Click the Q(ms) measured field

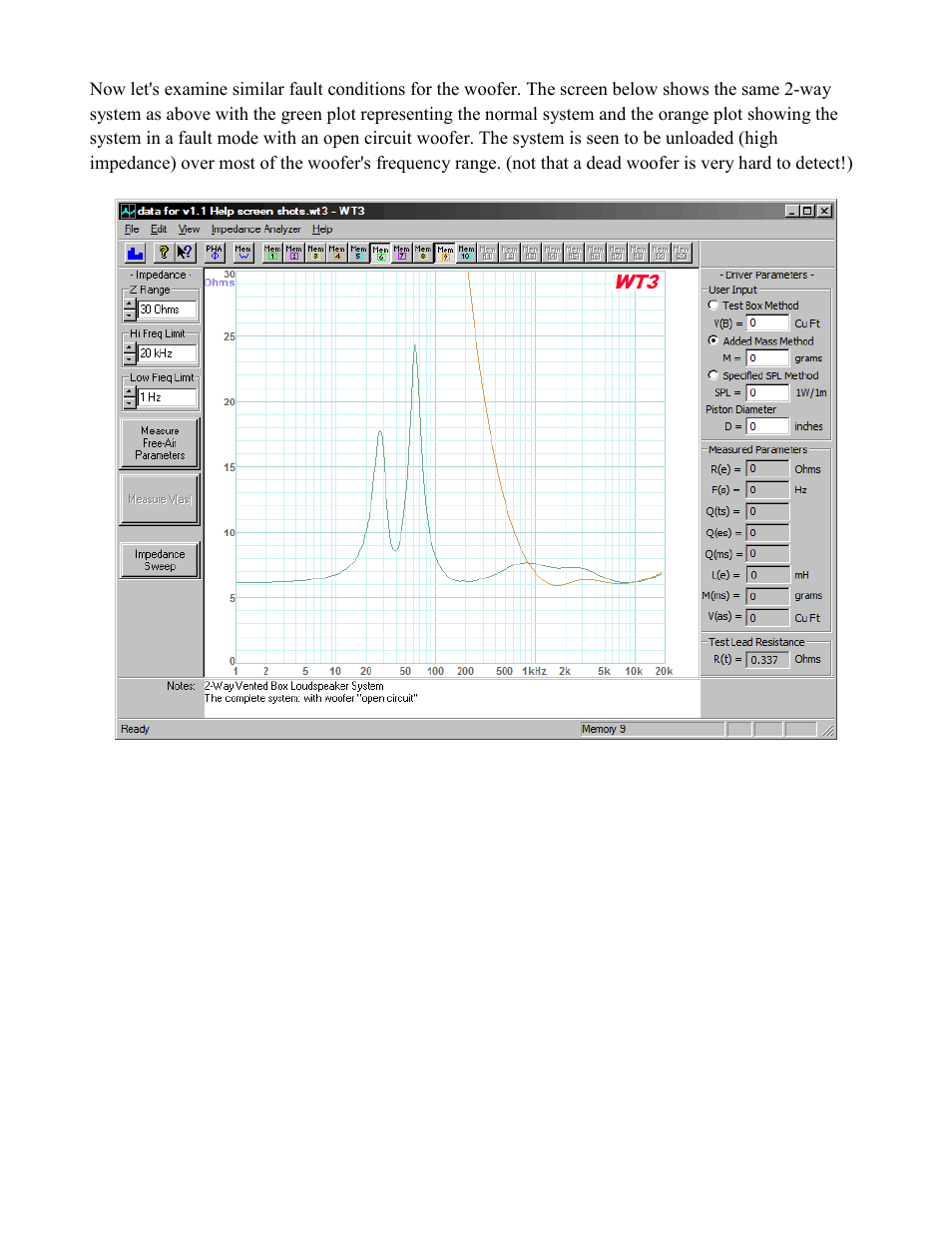pos(767,554)
